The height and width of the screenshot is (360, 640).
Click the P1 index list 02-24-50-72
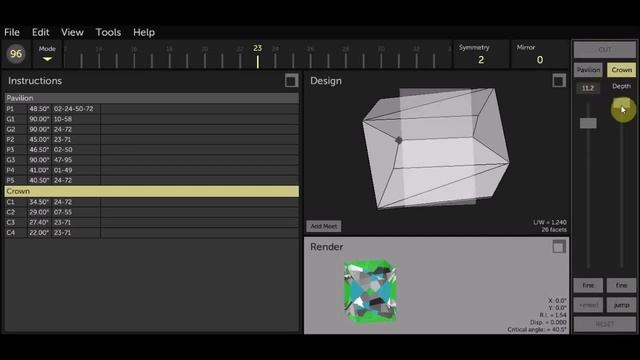pos(73,109)
